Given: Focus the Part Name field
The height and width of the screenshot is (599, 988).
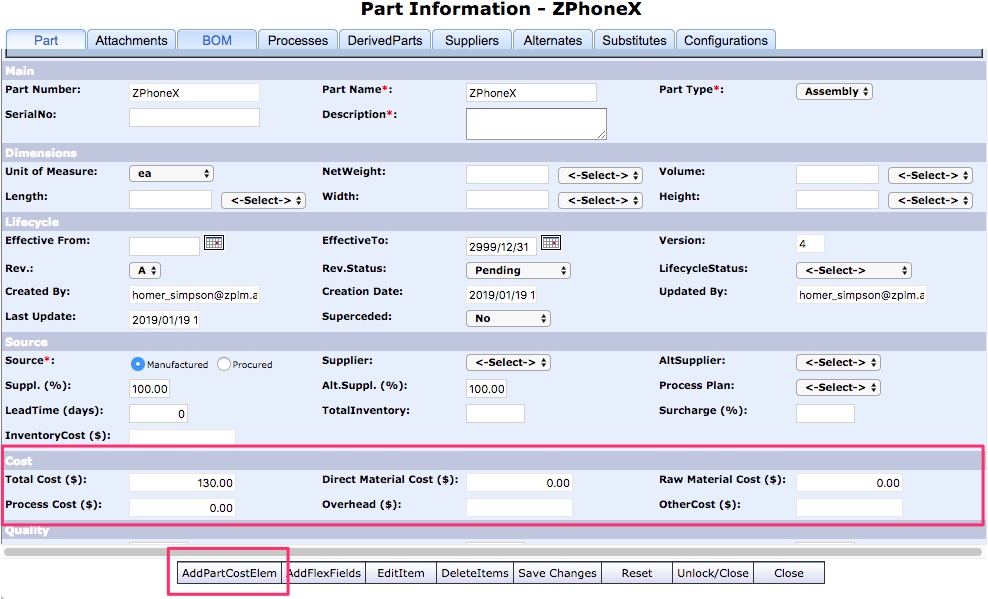Looking at the screenshot, I should [x=531, y=93].
